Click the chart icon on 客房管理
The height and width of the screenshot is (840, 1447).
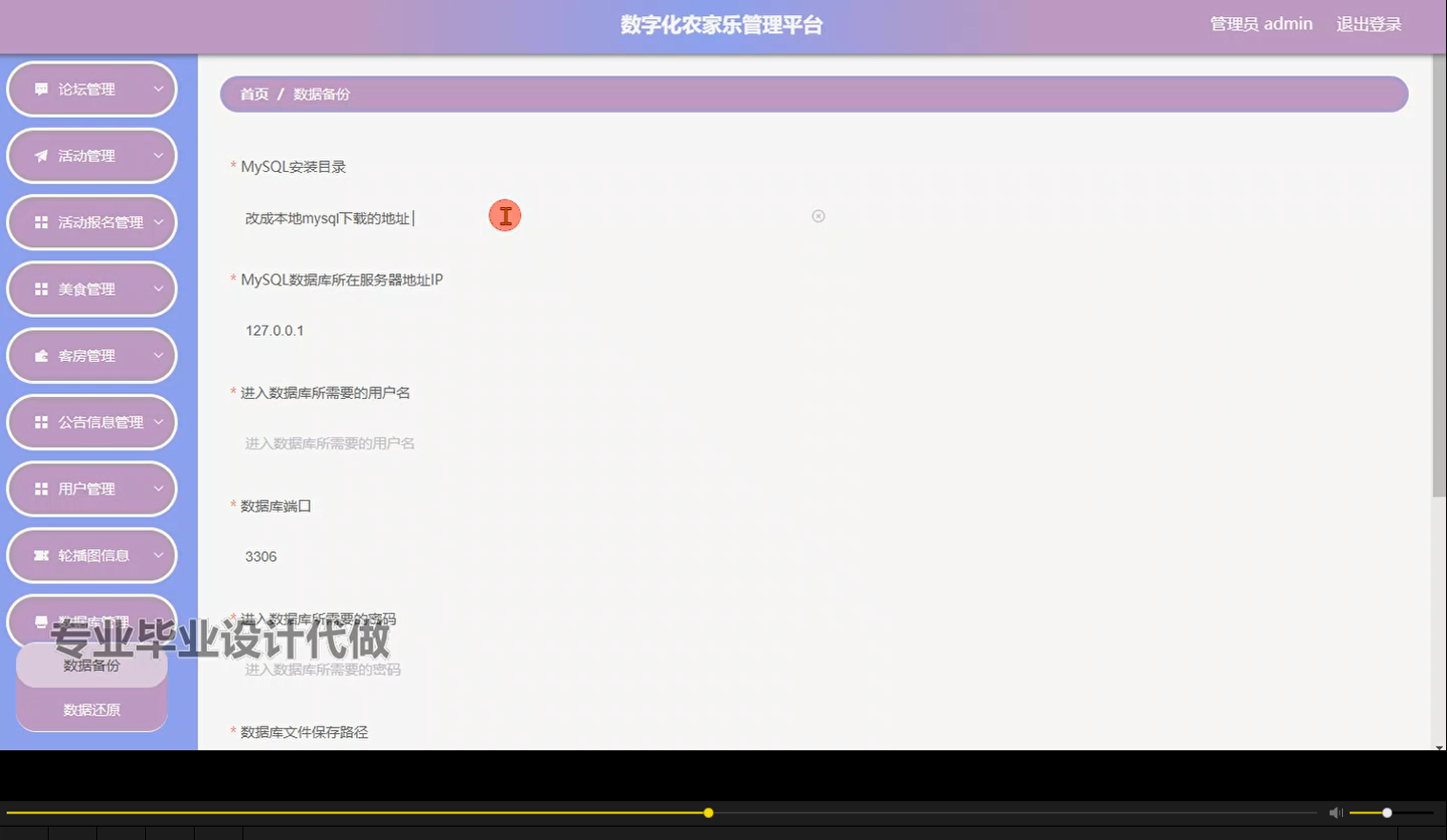[x=39, y=355]
